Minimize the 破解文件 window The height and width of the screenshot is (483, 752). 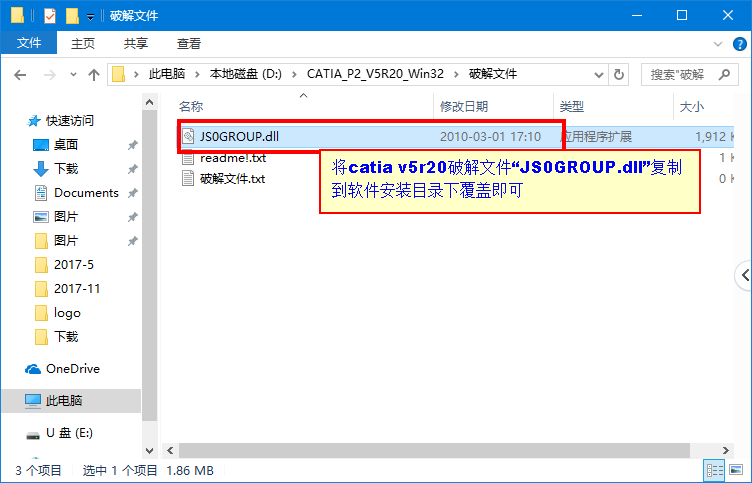(x=637, y=15)
